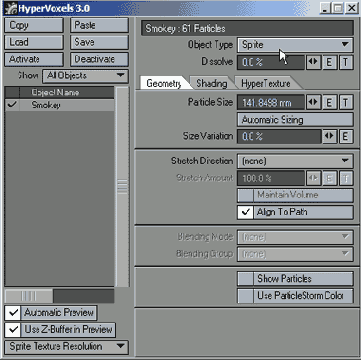
Task: Click the Size Variation arrow slider button
Action: coord(330,136)
